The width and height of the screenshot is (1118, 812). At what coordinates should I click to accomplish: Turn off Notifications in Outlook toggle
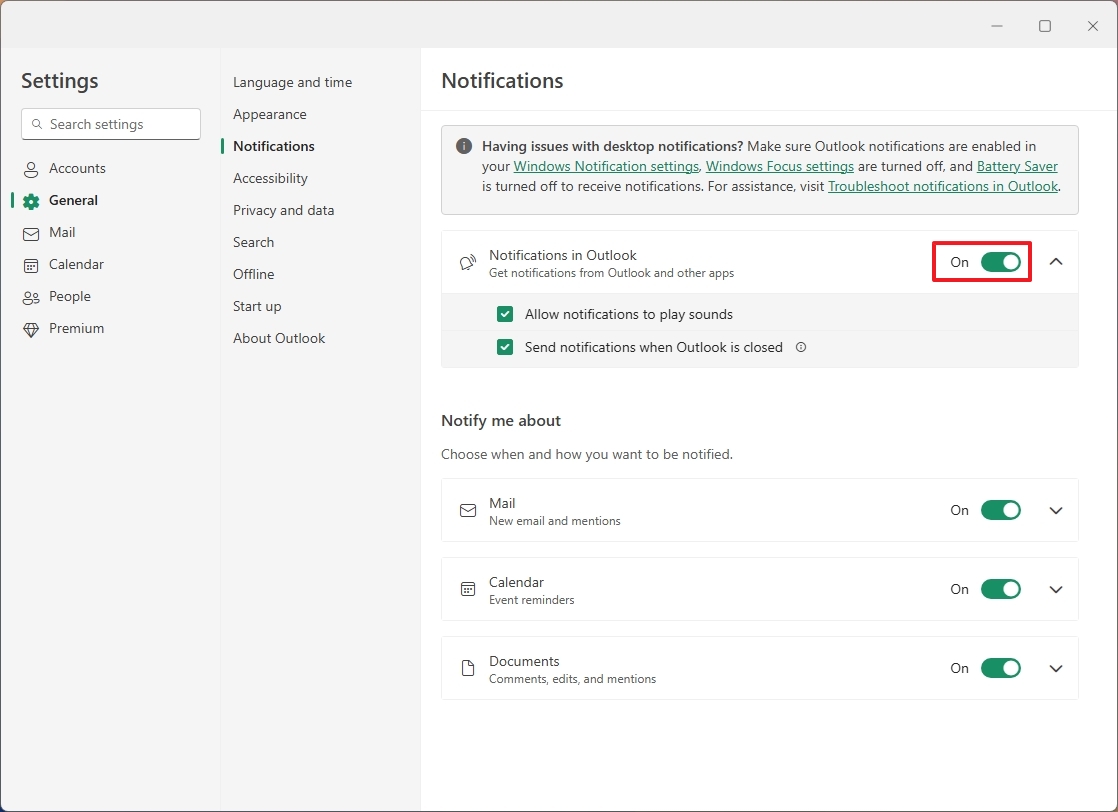1000,262
